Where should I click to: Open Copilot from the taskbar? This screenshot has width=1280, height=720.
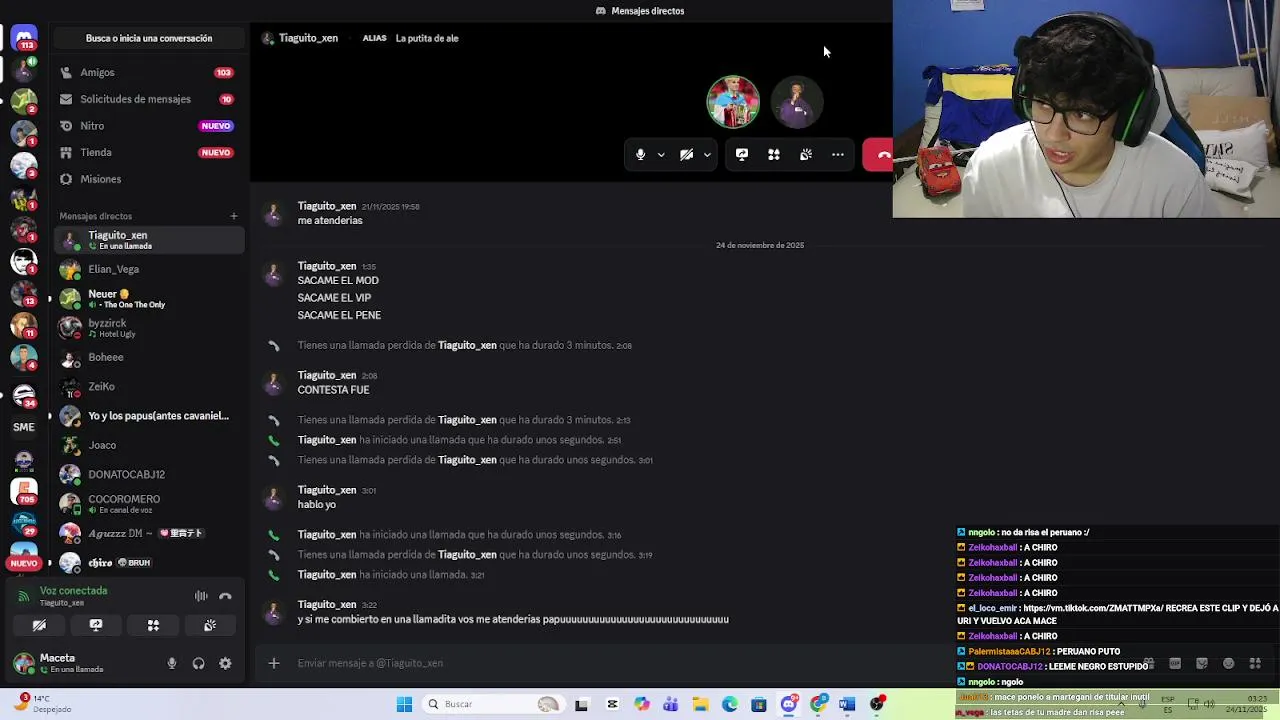tap(641, 705)
